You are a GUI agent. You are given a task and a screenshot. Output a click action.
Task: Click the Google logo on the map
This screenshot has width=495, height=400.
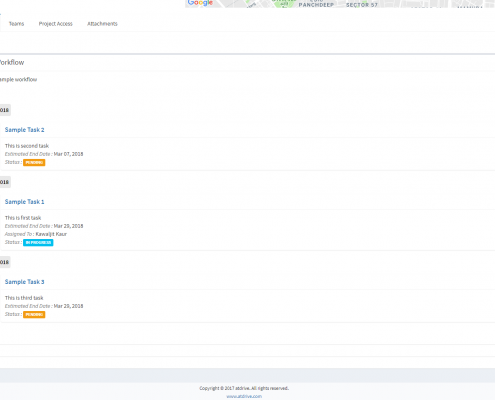point(200,3)
